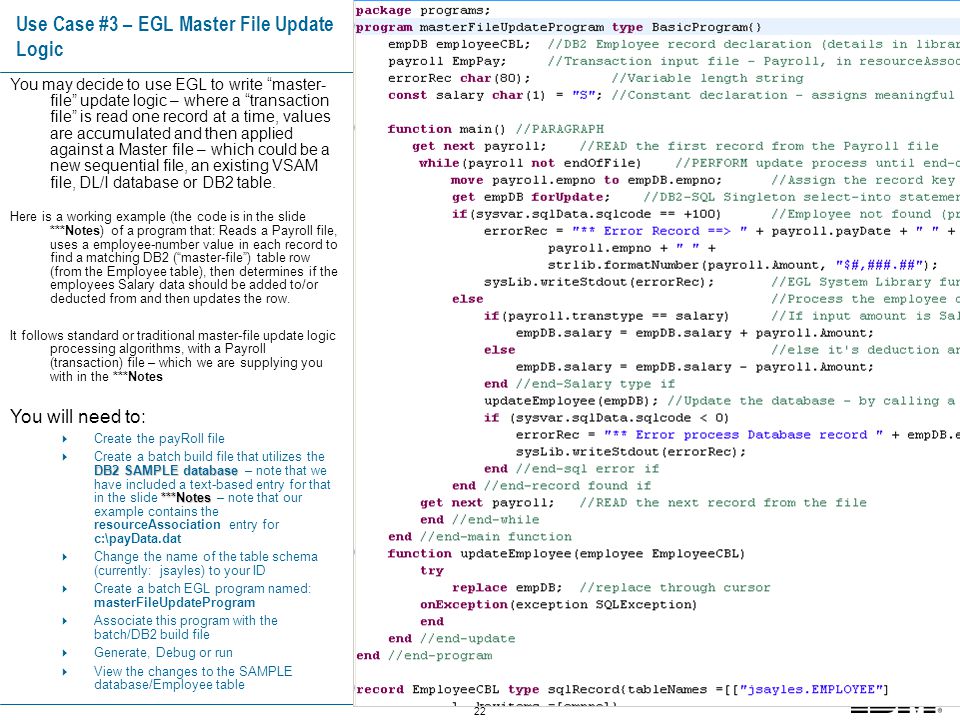
Task: Click the loop line "while(payroll not endOfFile)"
Action: [x=530, y=163]
